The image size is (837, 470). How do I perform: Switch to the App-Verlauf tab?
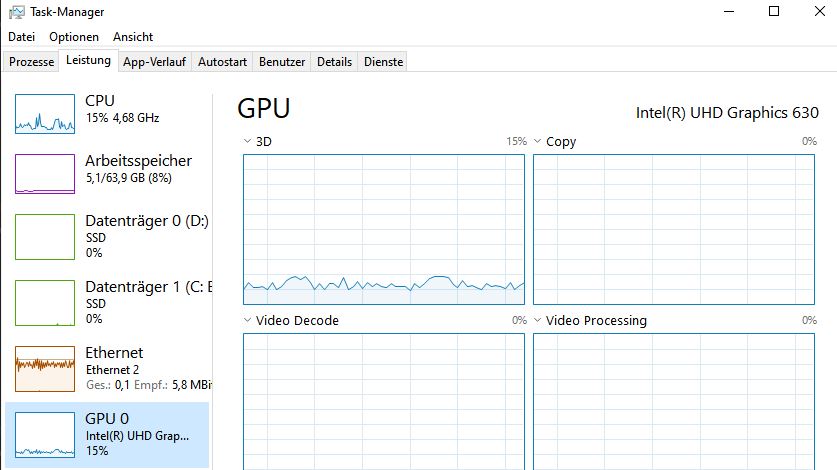coord(155,62)
